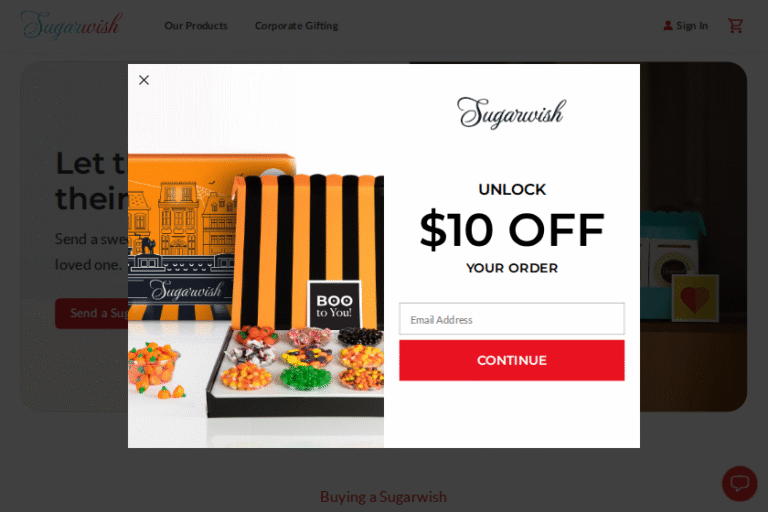Open the Corporate Gifting menu
The image size is (768, 512).
[296, 25]
